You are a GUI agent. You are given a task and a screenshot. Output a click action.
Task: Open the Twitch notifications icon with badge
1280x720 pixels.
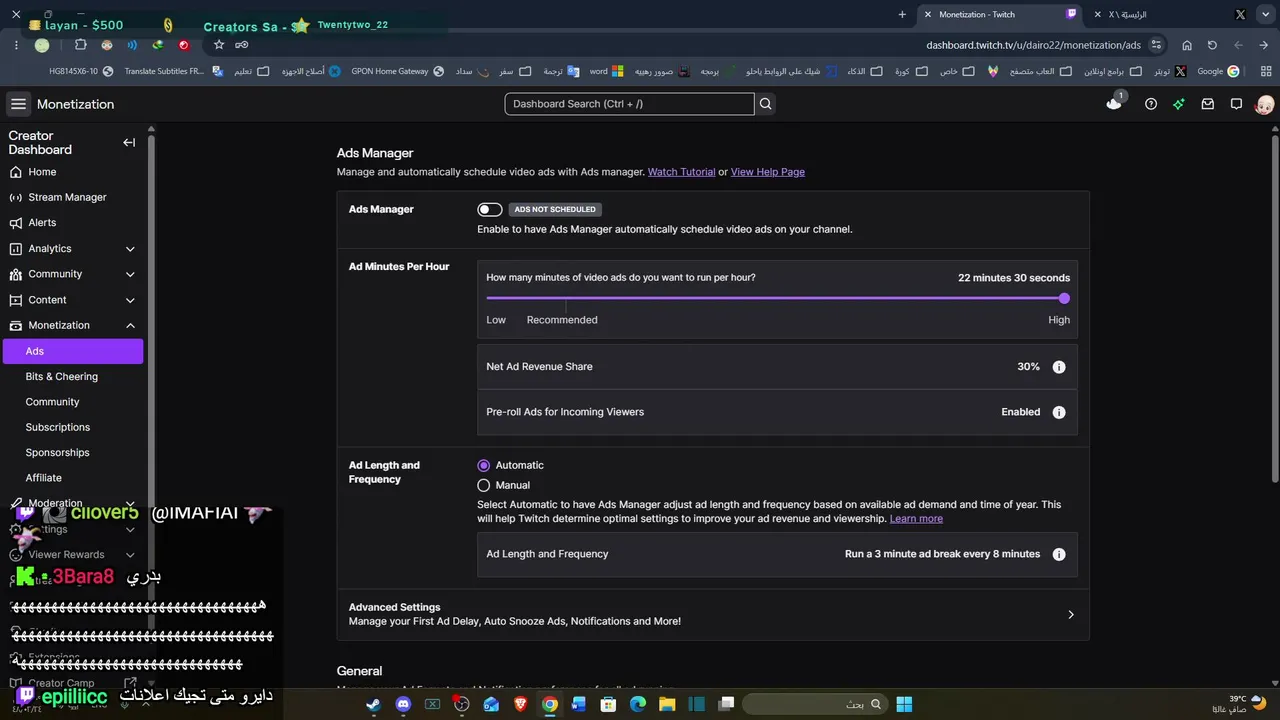point(1114,103)
